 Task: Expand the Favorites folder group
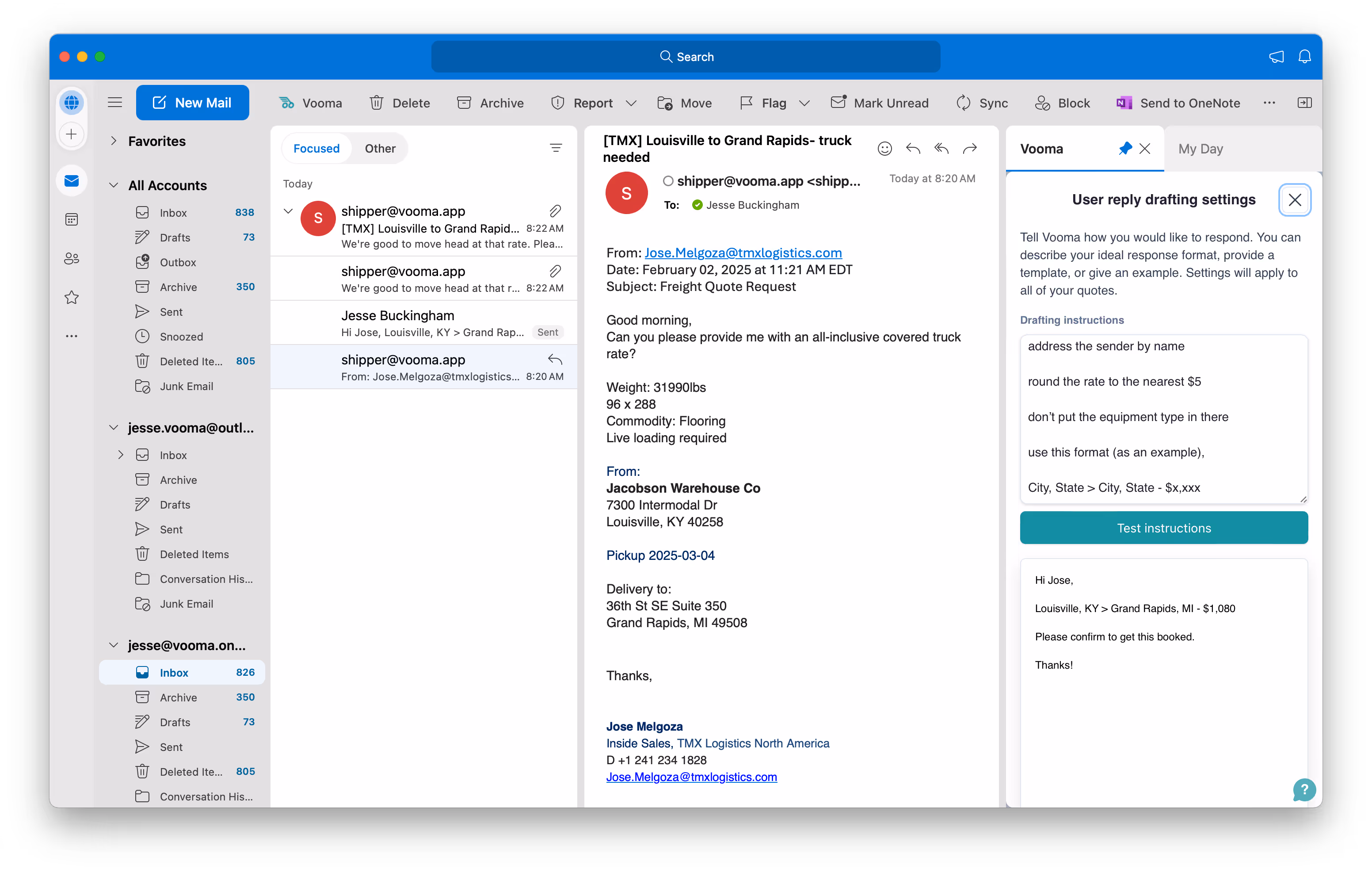[x=114, y=141]
